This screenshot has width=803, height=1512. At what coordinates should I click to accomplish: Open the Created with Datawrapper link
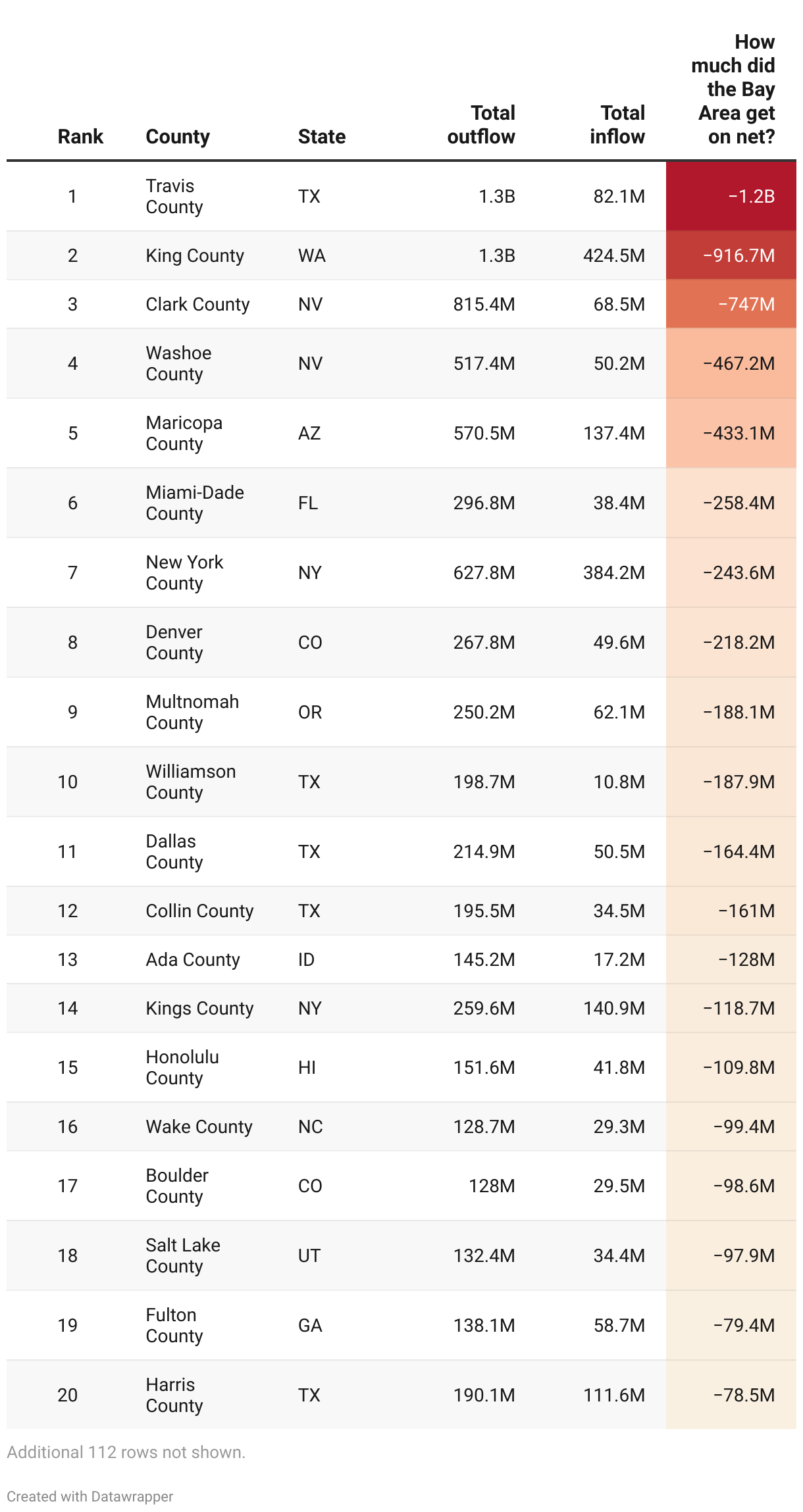pos(90,1496)
